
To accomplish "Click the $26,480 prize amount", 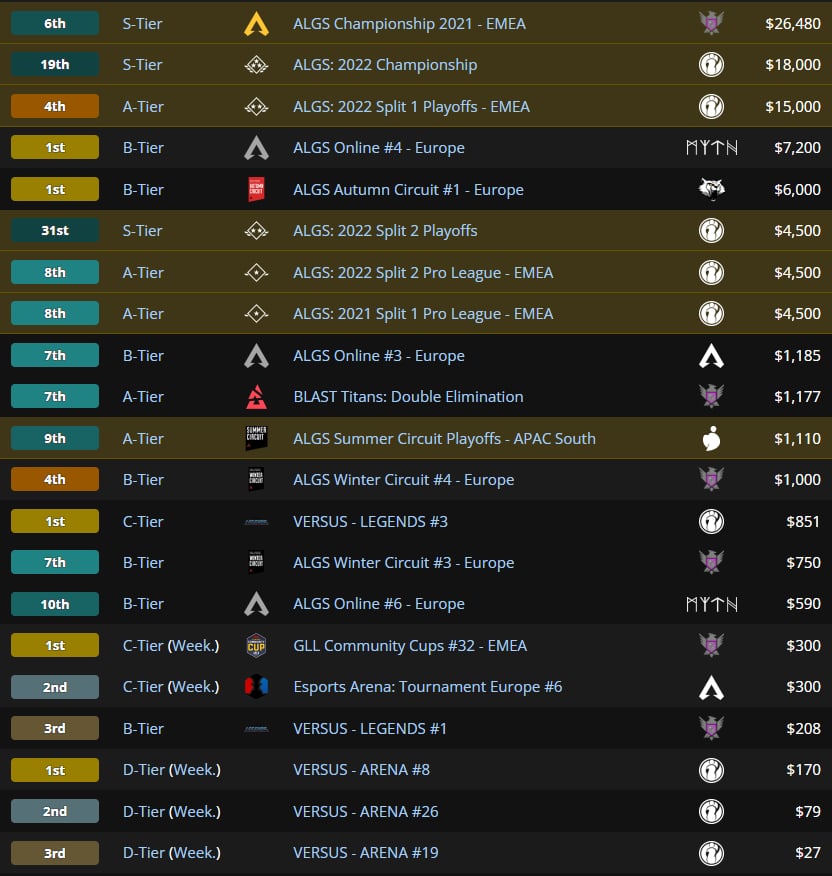I will point(793,24).
